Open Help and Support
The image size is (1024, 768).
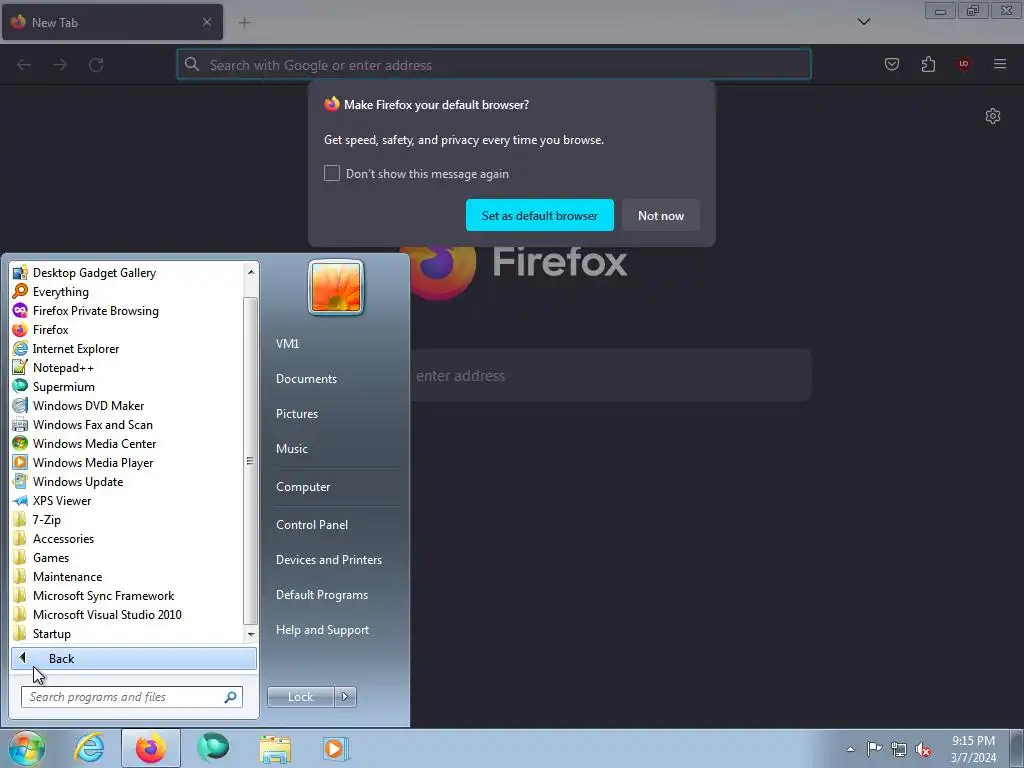coord(322,630)
